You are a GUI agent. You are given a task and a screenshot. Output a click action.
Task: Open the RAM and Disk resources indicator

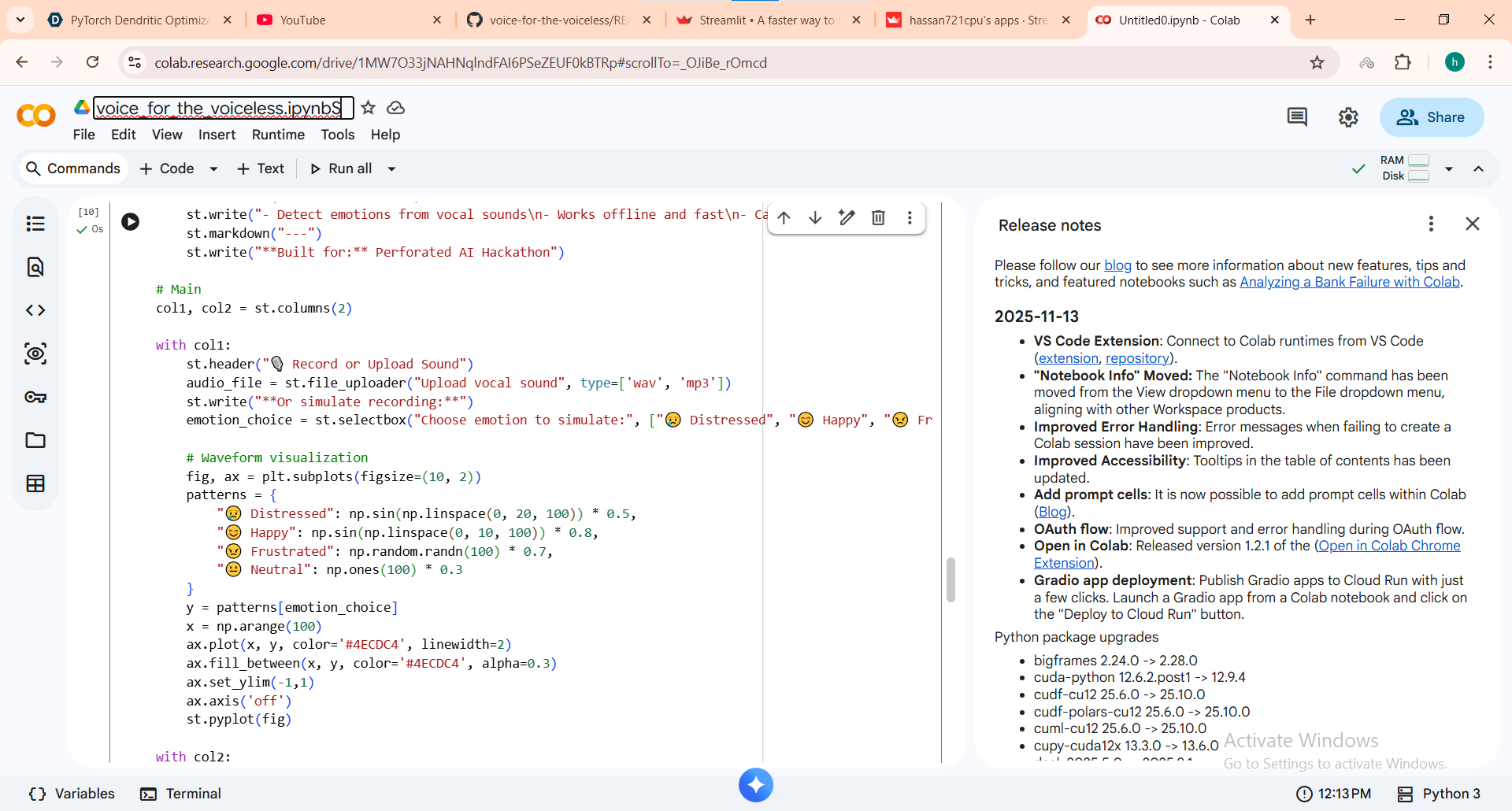point(1406,168)
